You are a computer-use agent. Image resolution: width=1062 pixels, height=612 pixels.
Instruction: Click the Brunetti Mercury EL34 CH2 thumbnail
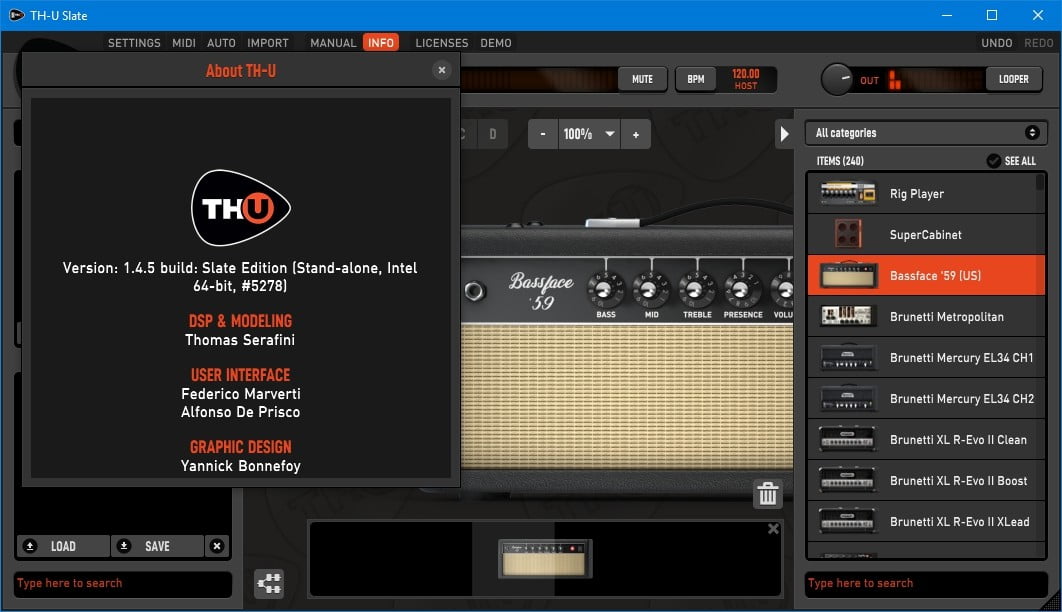click(x=847, y=399)
